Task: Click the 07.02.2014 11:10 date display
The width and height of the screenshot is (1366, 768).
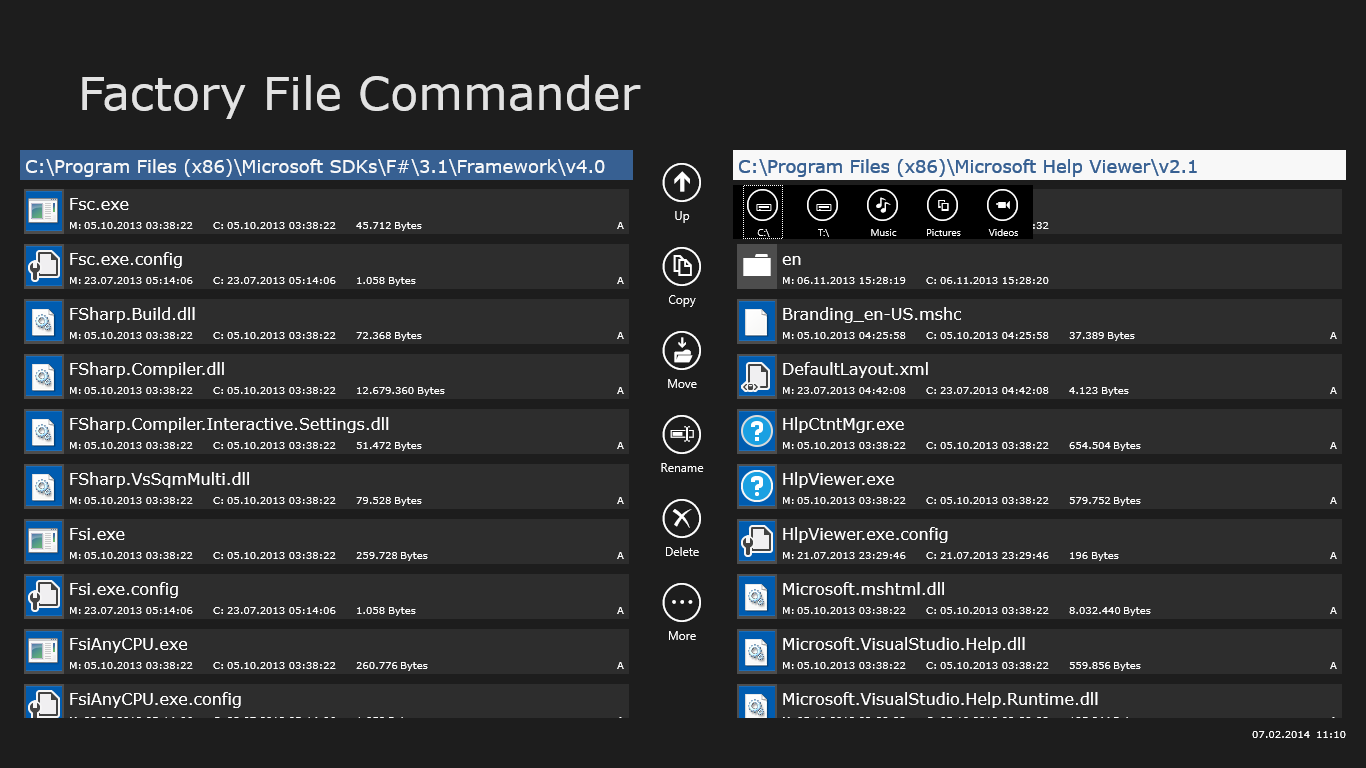Action: point(1299,734)
